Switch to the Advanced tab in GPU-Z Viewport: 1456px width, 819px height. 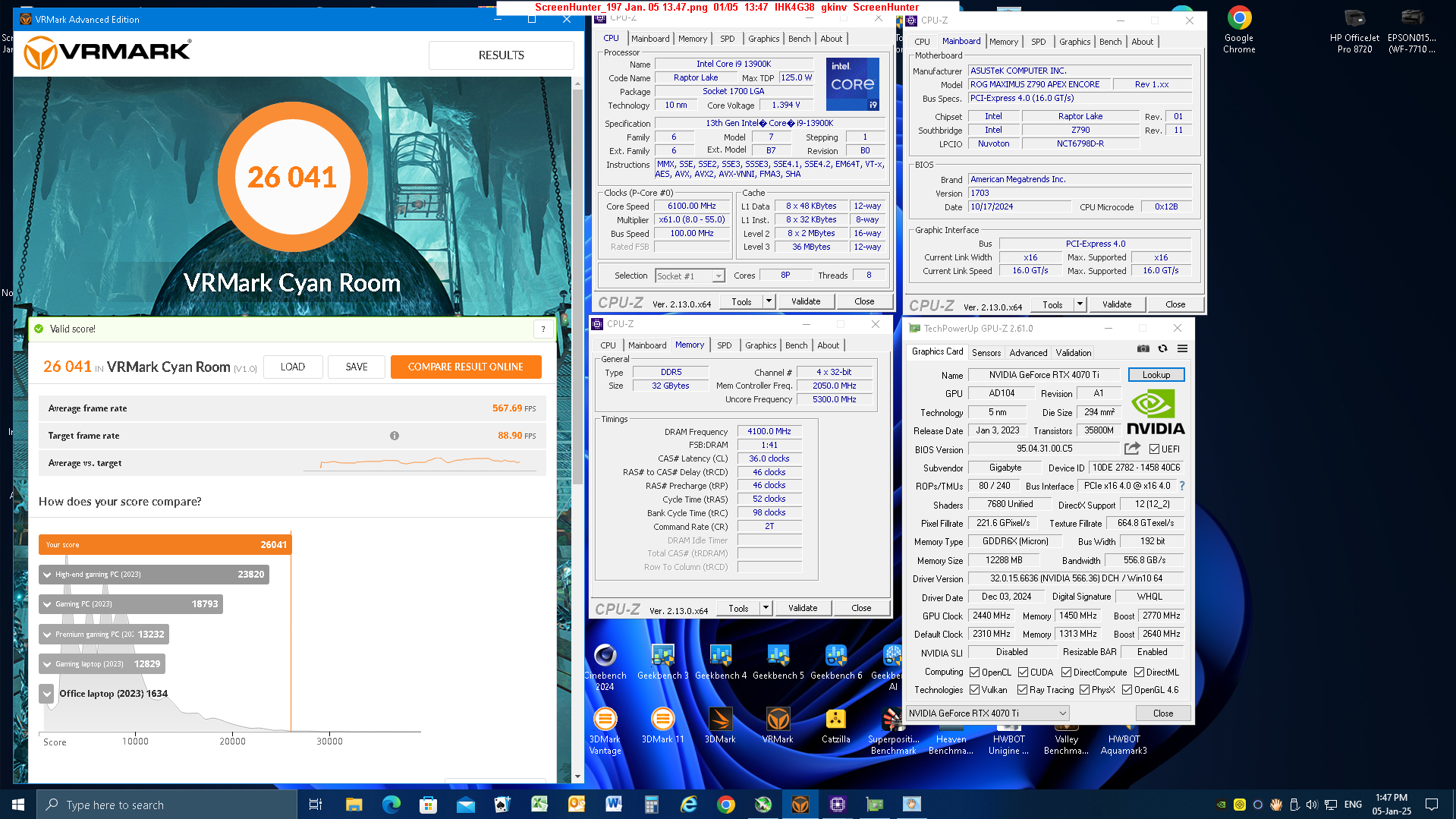1028,352
